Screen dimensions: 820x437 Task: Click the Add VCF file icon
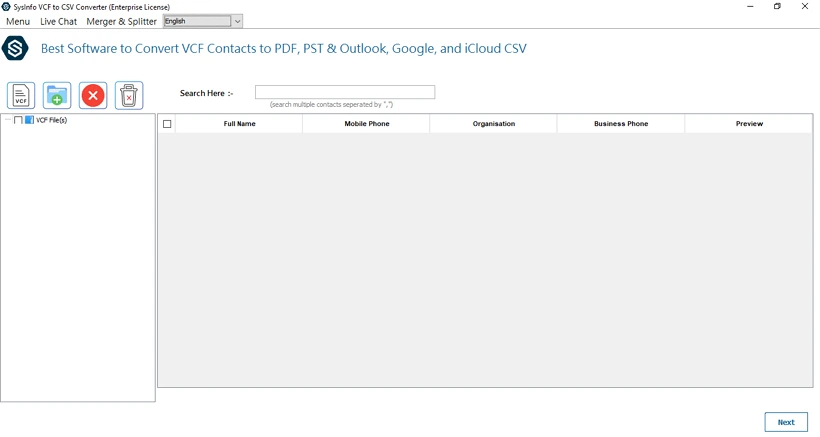click(21, 95)
